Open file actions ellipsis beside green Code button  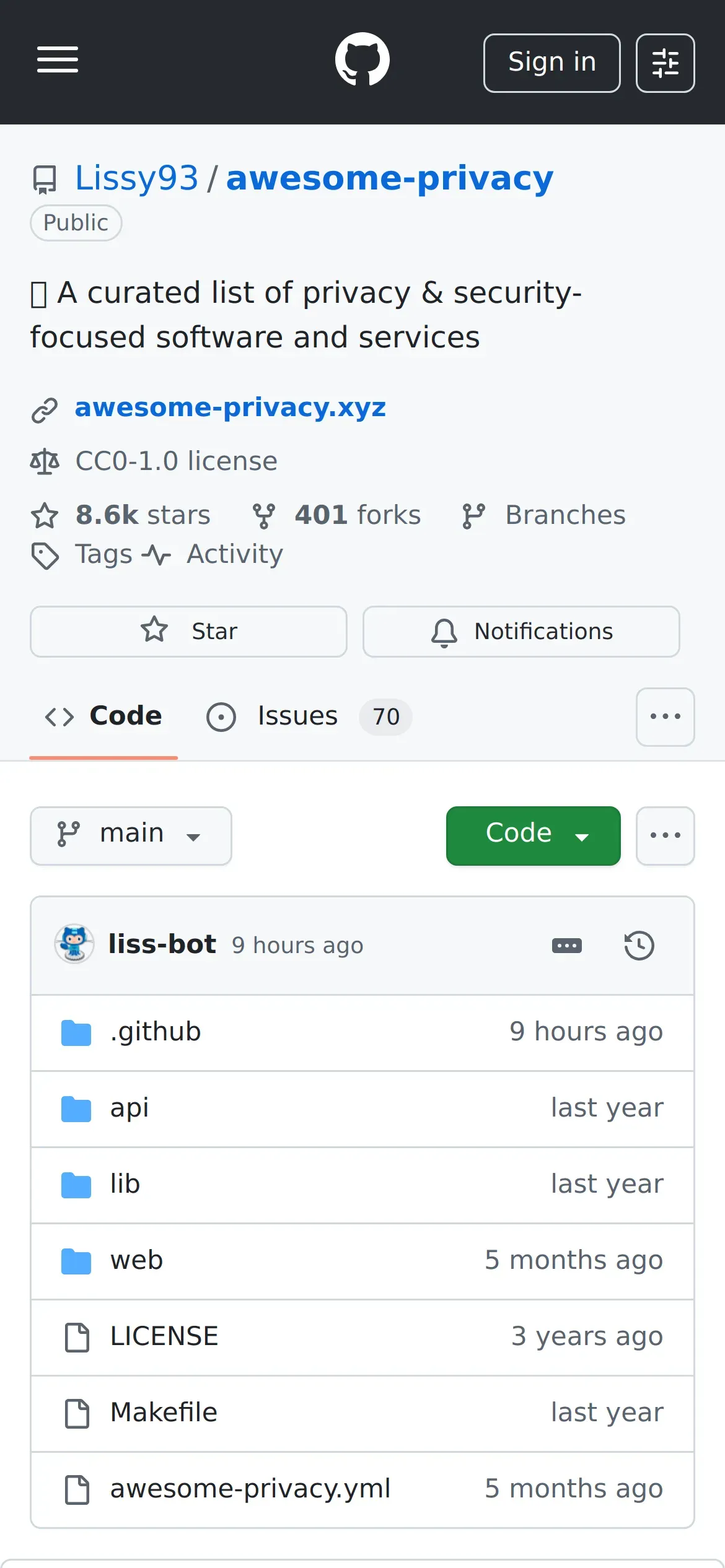pyautogui.click(x=665, y=835)
